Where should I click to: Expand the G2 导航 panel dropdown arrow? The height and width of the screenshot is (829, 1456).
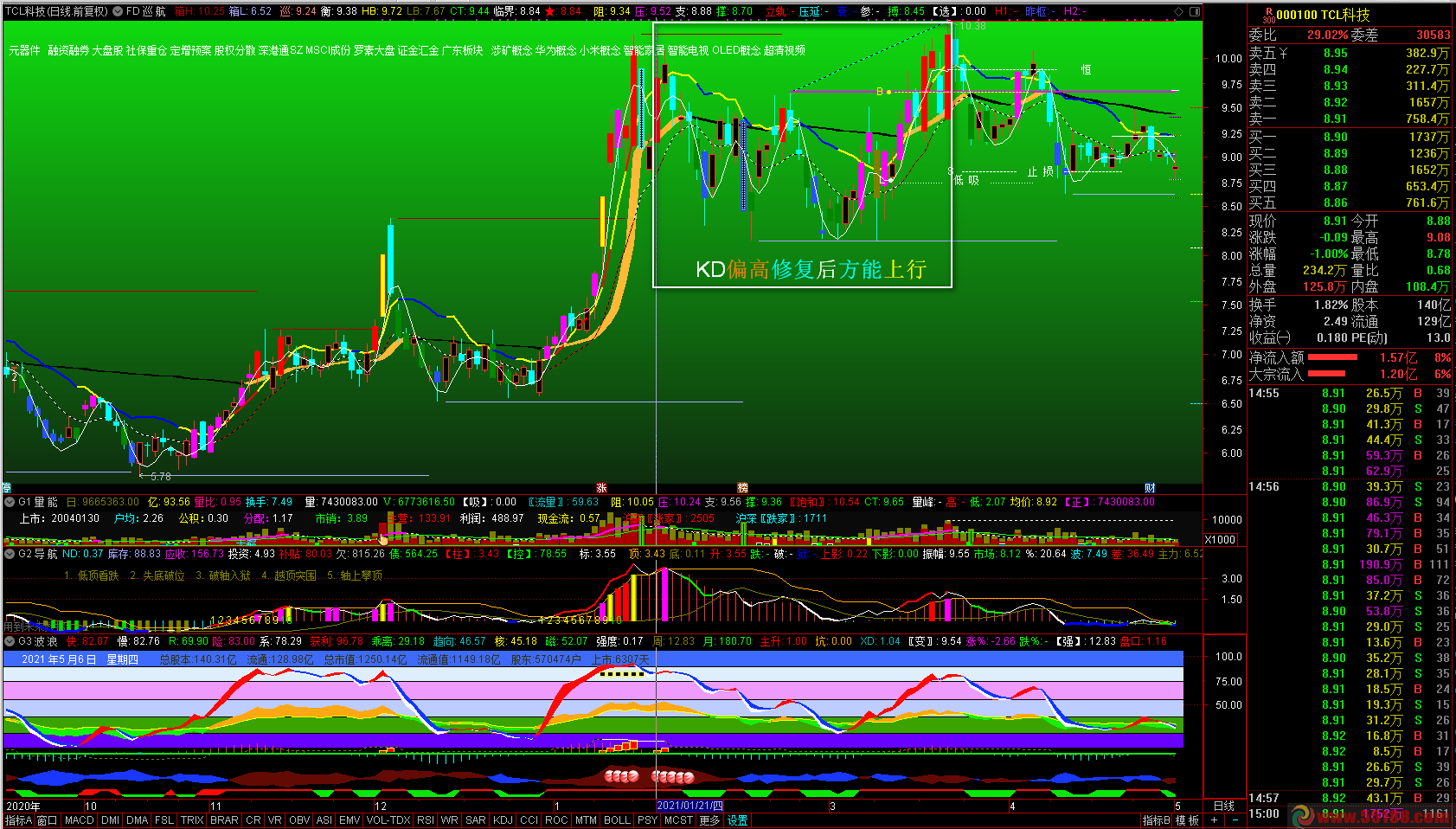click(10, 554)
